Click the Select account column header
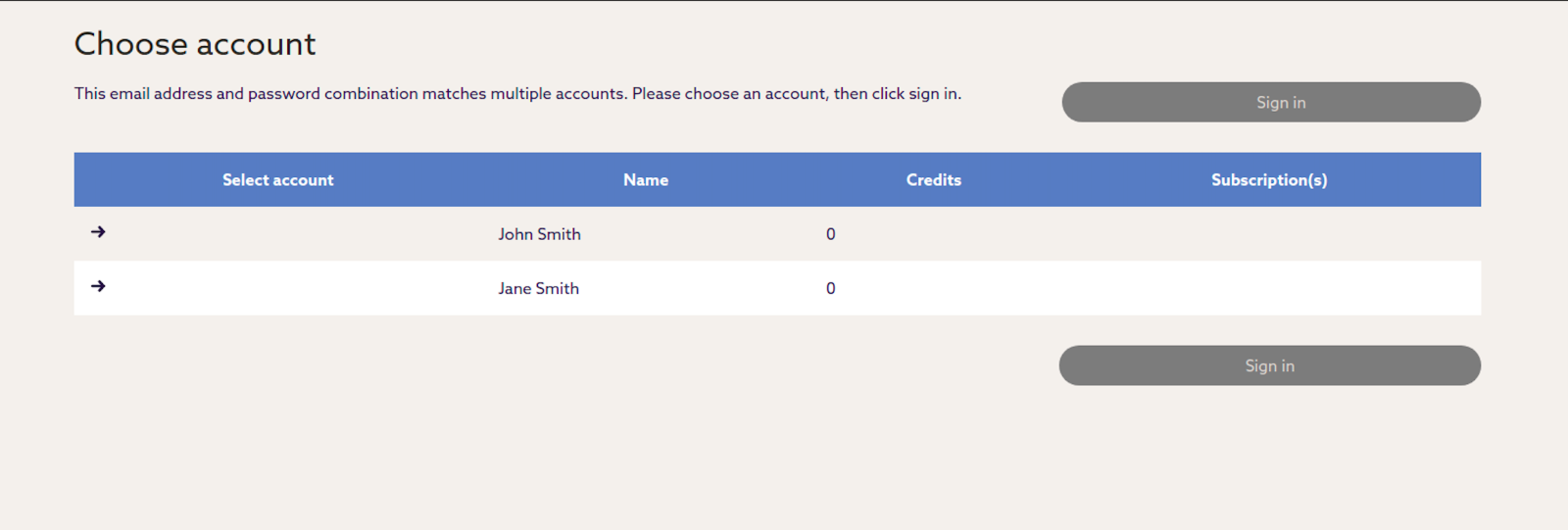This screenshot has width=1568, height=530. (x=277, y=180)
